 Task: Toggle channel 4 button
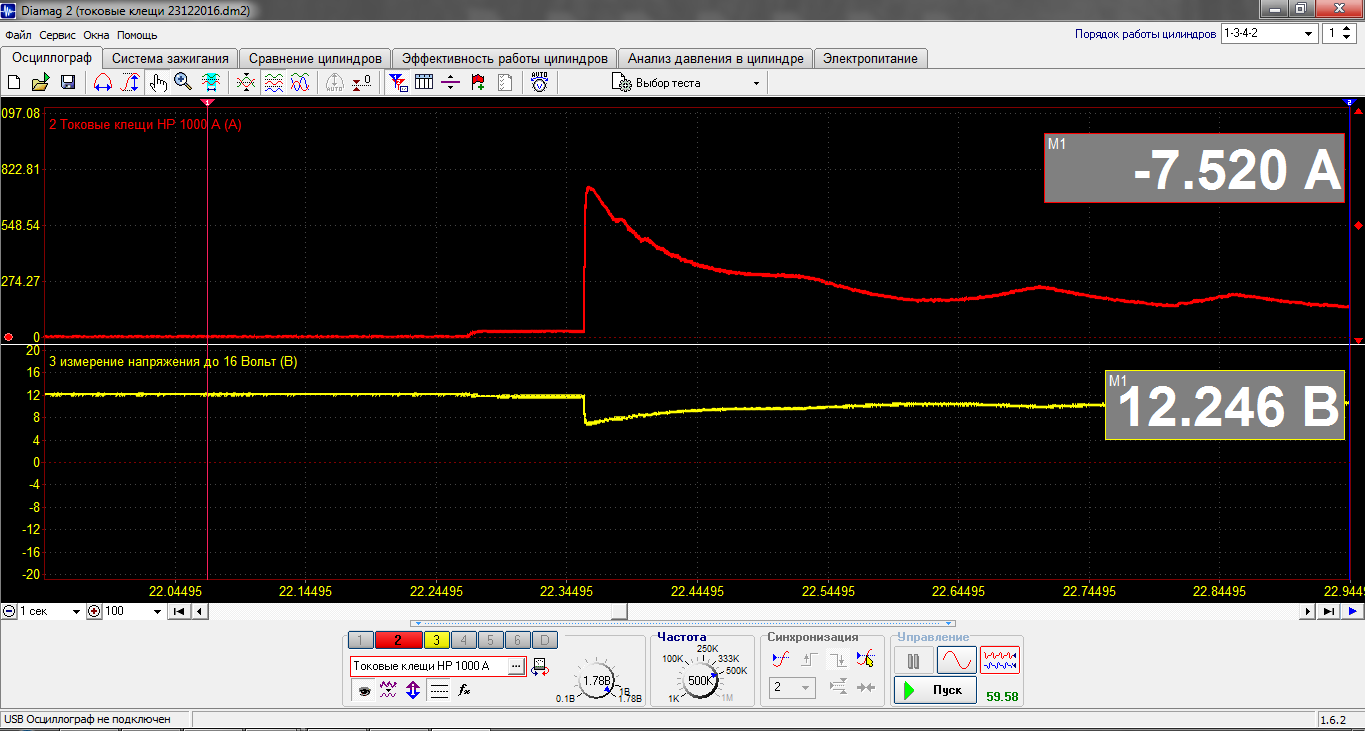point(464,641)
